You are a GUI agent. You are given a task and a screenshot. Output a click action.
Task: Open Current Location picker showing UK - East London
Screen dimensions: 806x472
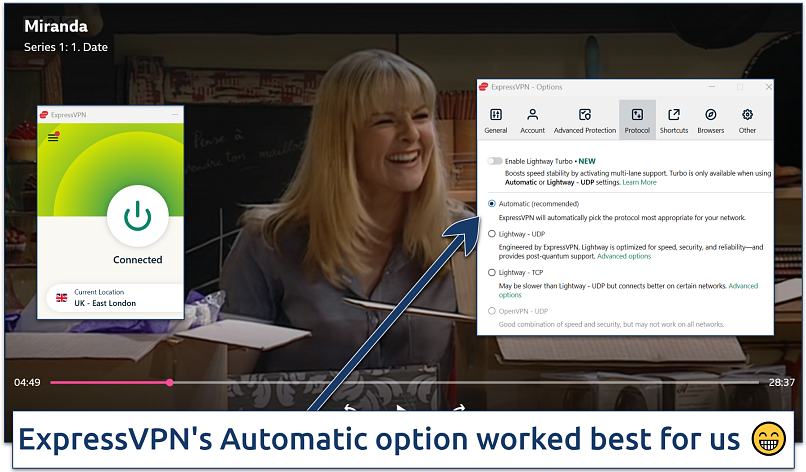click(110, 297)
